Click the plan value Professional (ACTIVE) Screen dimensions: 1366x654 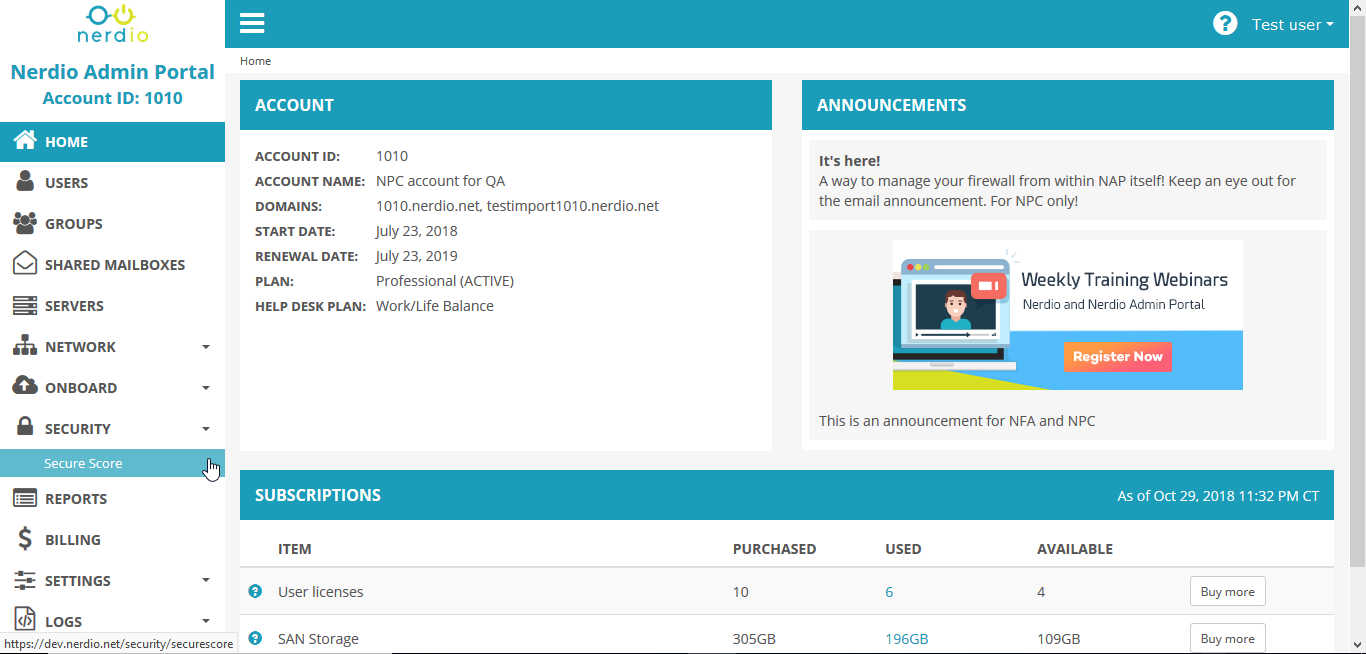445,281
